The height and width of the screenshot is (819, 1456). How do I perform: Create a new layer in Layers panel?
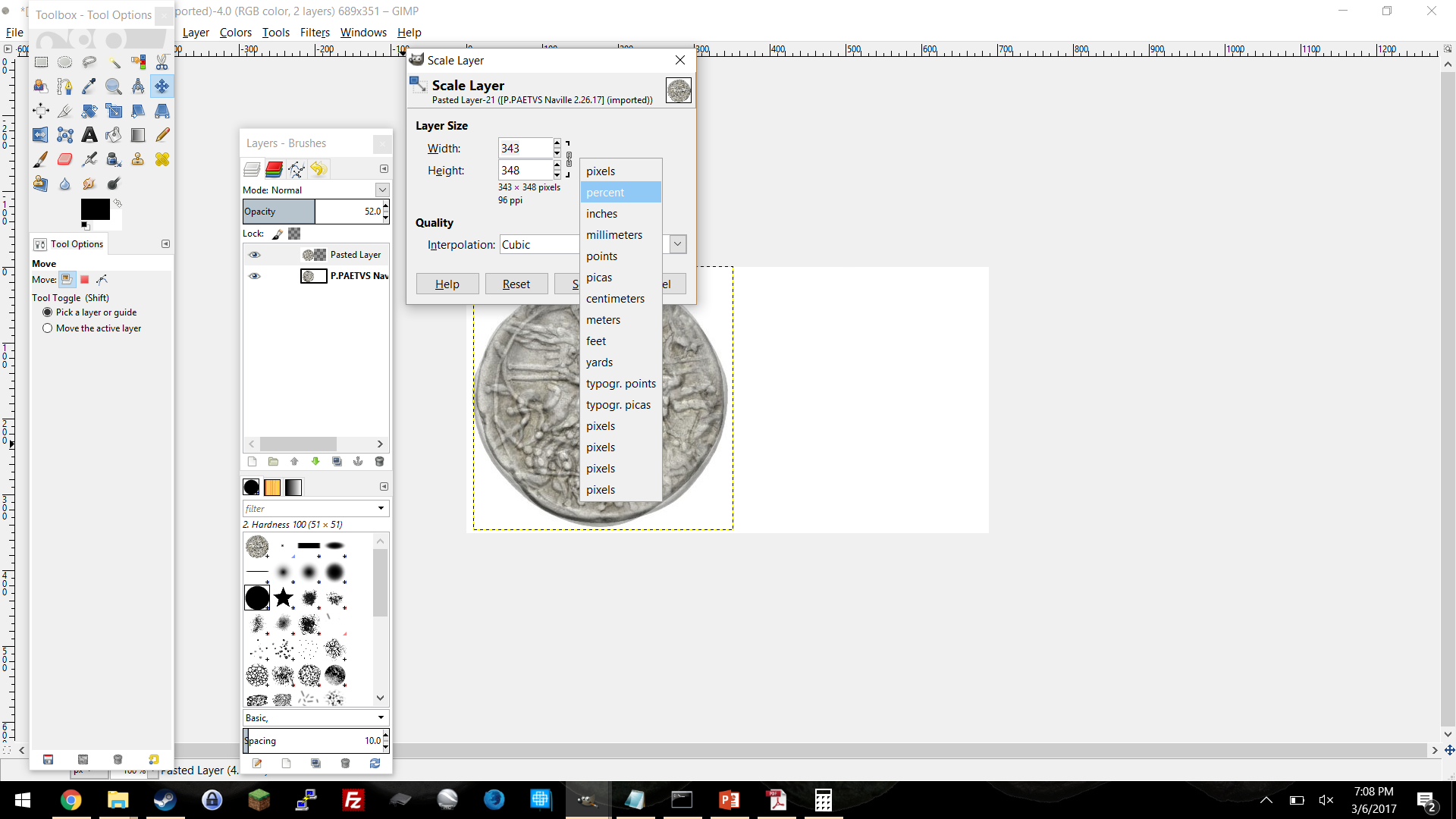click(x=253, y=461)
